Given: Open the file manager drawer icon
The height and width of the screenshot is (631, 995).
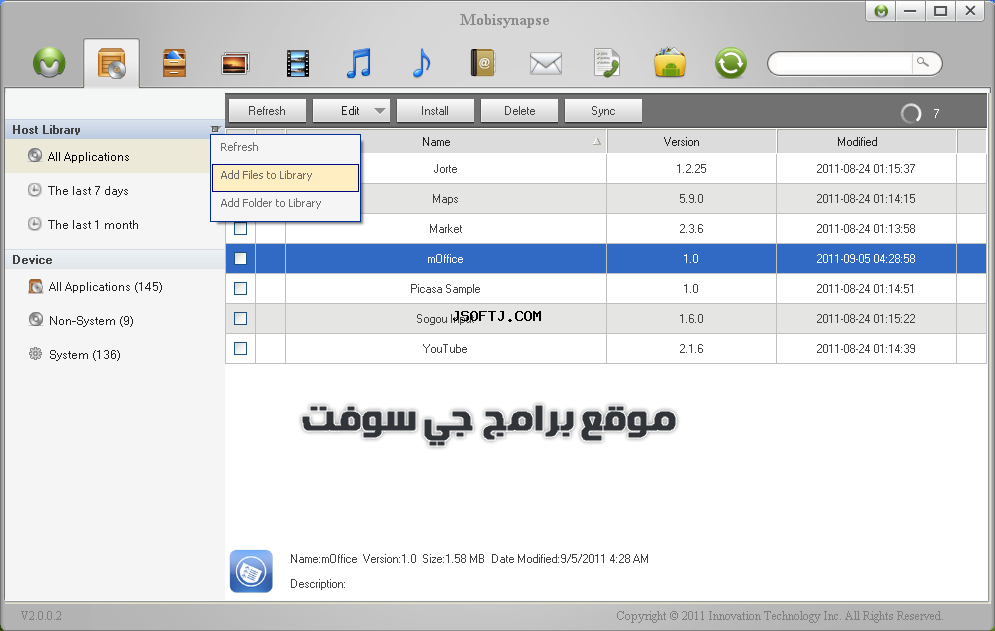Looking at the screenshot, I should (174, 63).
